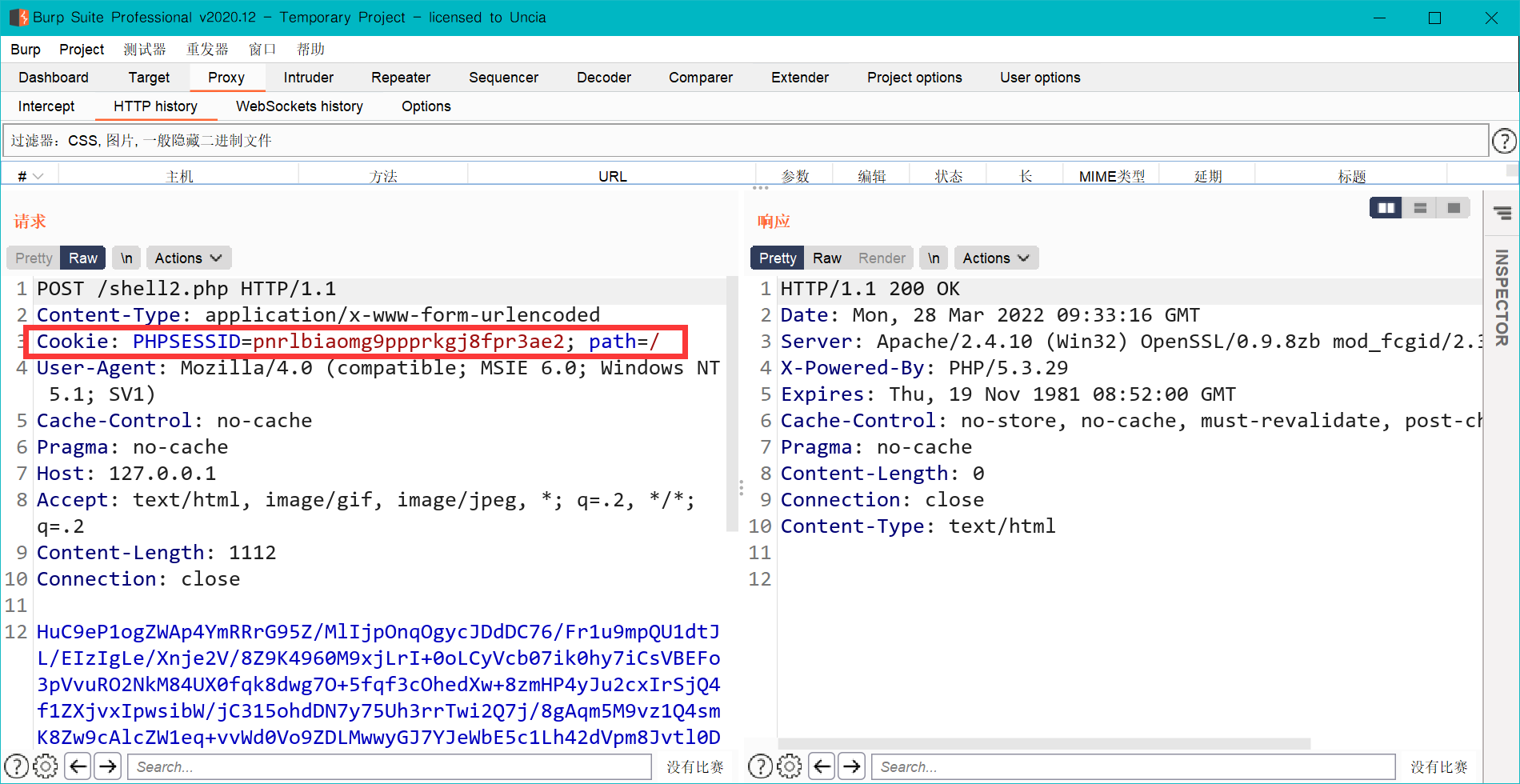This screenshot has width=1520, height=784.
Task: Click the response Search input field
Action: pos(1133,766)
